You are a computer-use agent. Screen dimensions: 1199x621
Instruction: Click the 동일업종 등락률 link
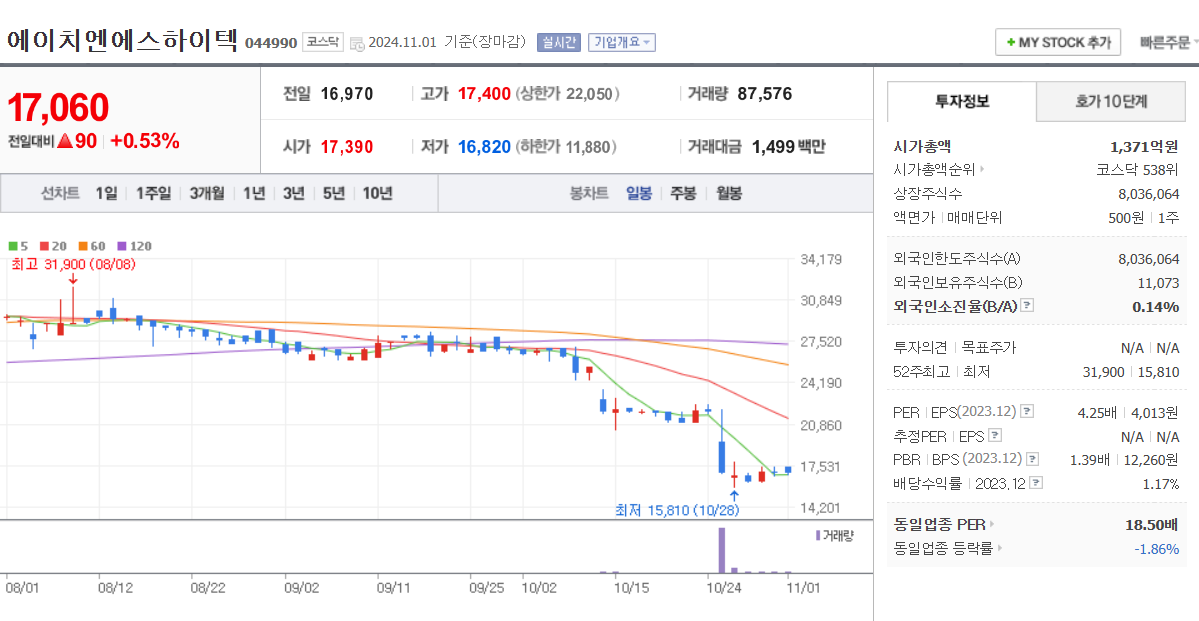pyautogui.click(x=943, y=548)
